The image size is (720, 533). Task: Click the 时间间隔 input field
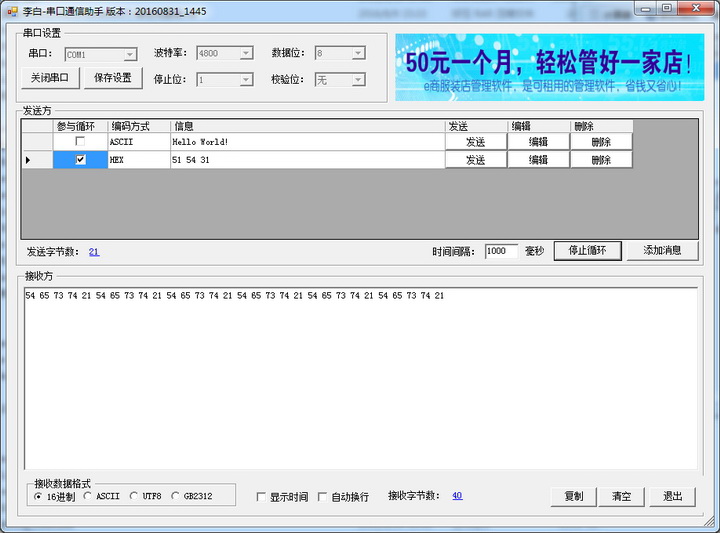coord(501,252)
